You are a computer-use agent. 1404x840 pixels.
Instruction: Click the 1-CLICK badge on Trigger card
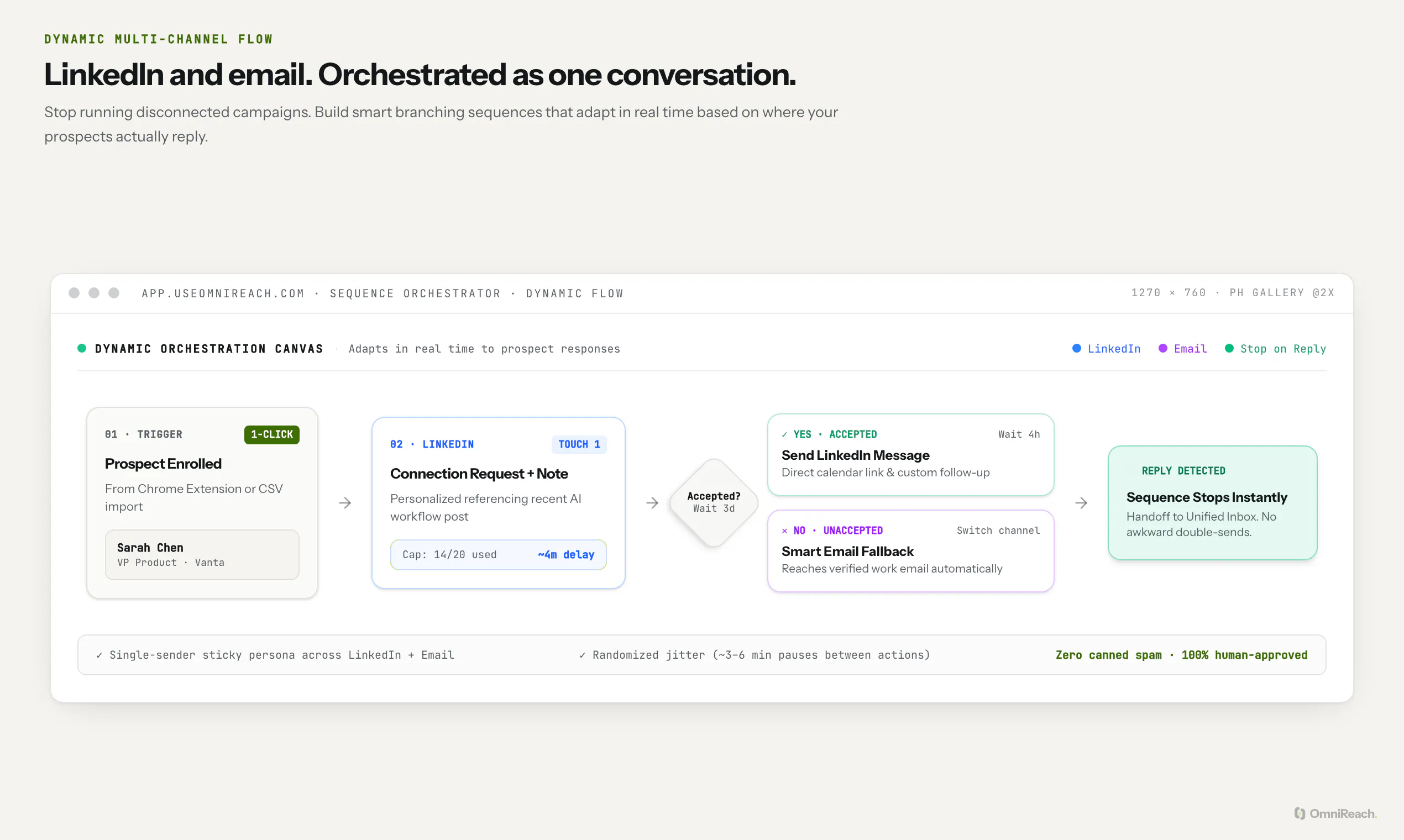(272, 434)
